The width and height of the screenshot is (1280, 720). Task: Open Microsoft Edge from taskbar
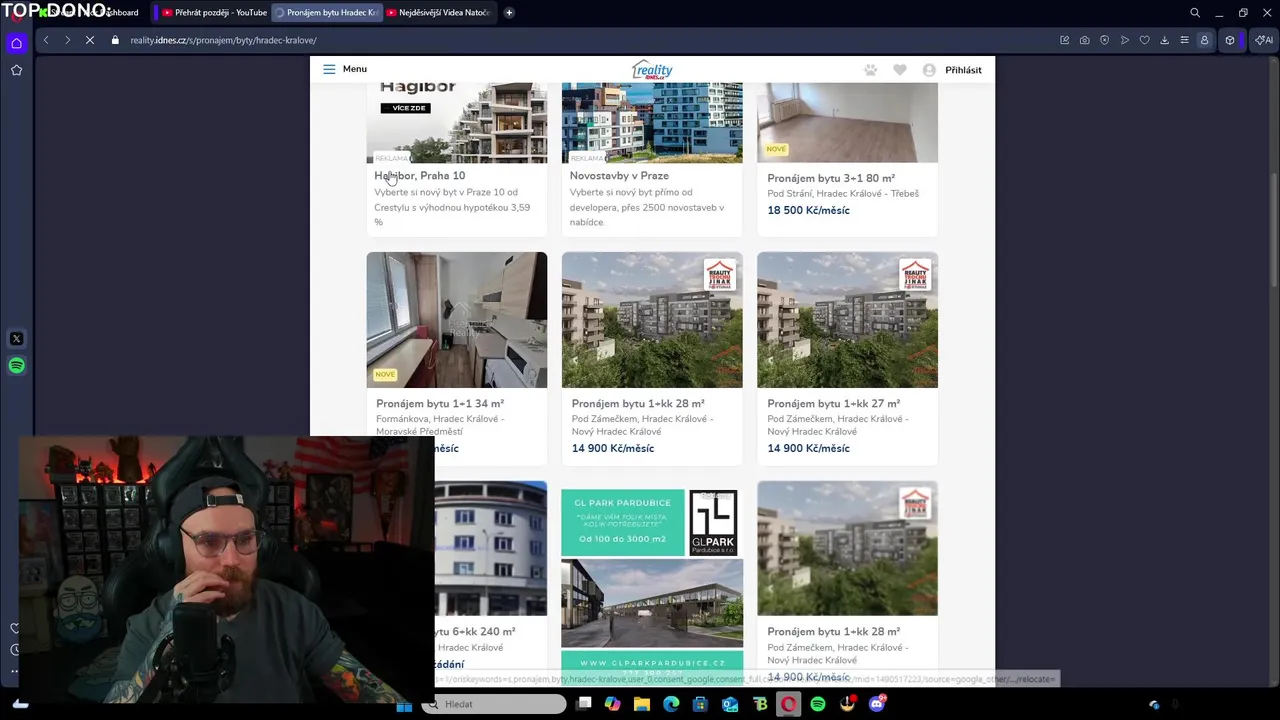tap(671, 704)
